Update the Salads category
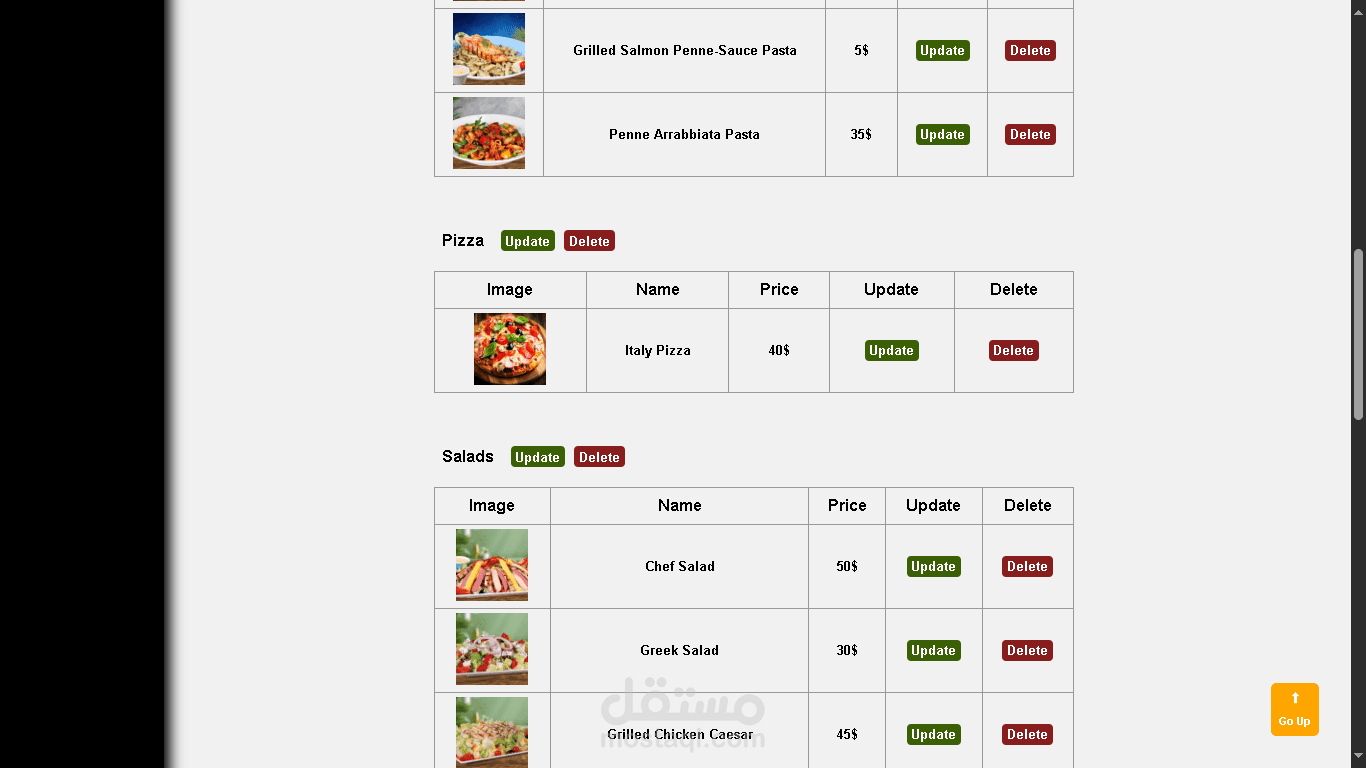 pos(537,457)
